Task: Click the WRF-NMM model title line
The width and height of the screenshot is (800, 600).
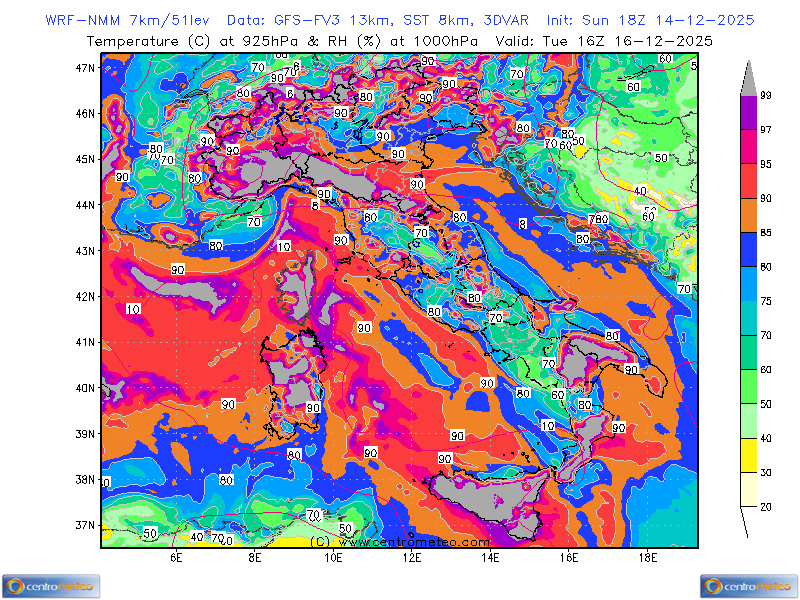Action: coord(400,20)
